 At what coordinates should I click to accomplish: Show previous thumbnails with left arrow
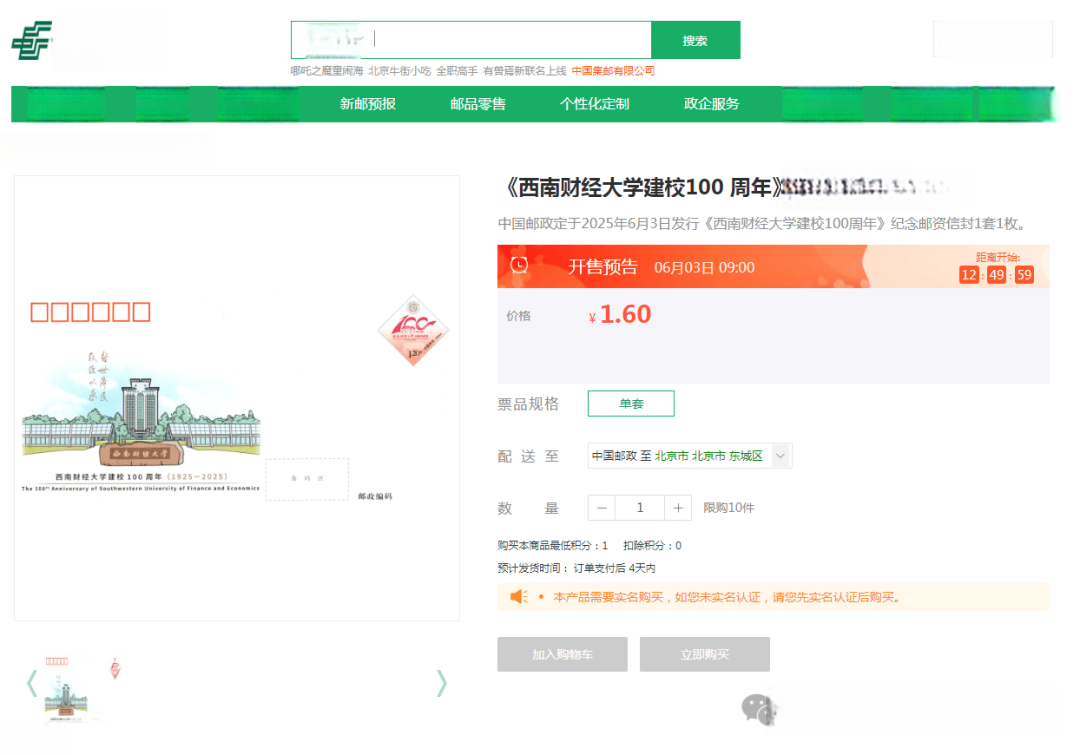(32, 683)
